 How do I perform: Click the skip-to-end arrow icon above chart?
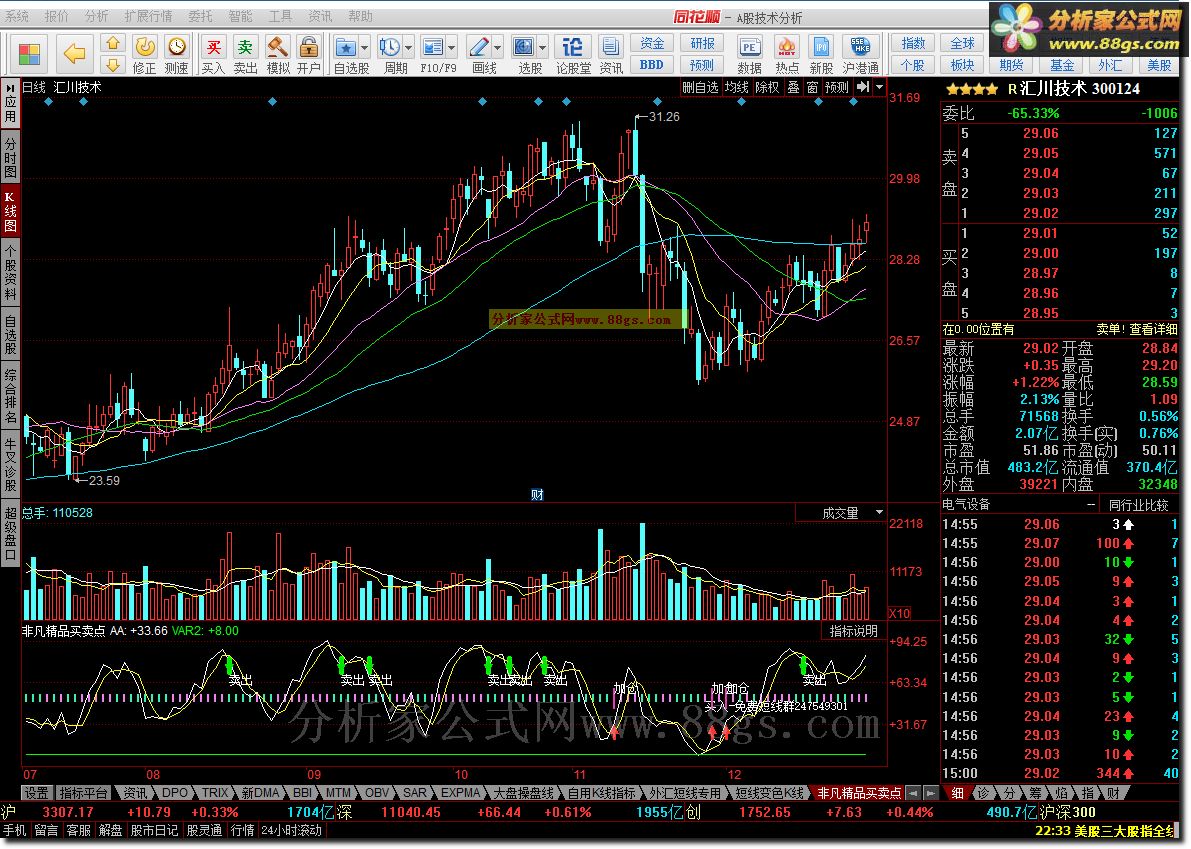click(863, 87)
